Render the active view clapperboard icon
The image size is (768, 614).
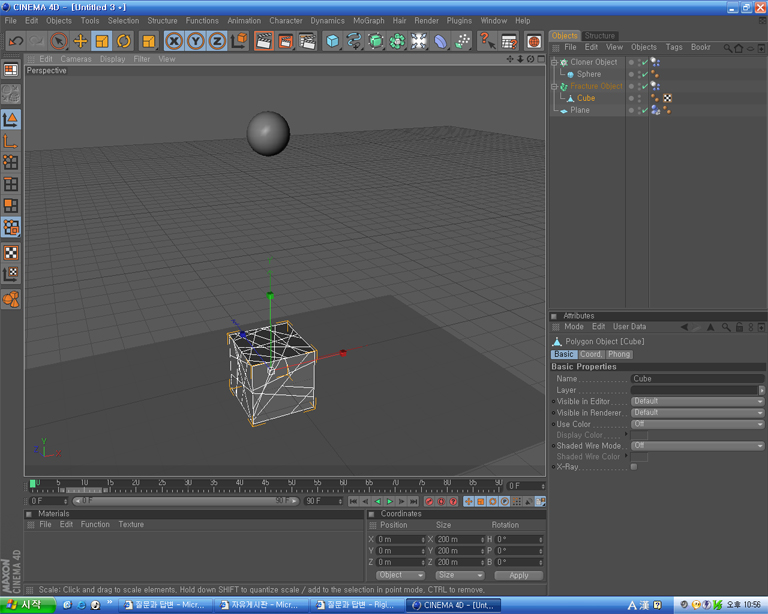tap(264, 41)
